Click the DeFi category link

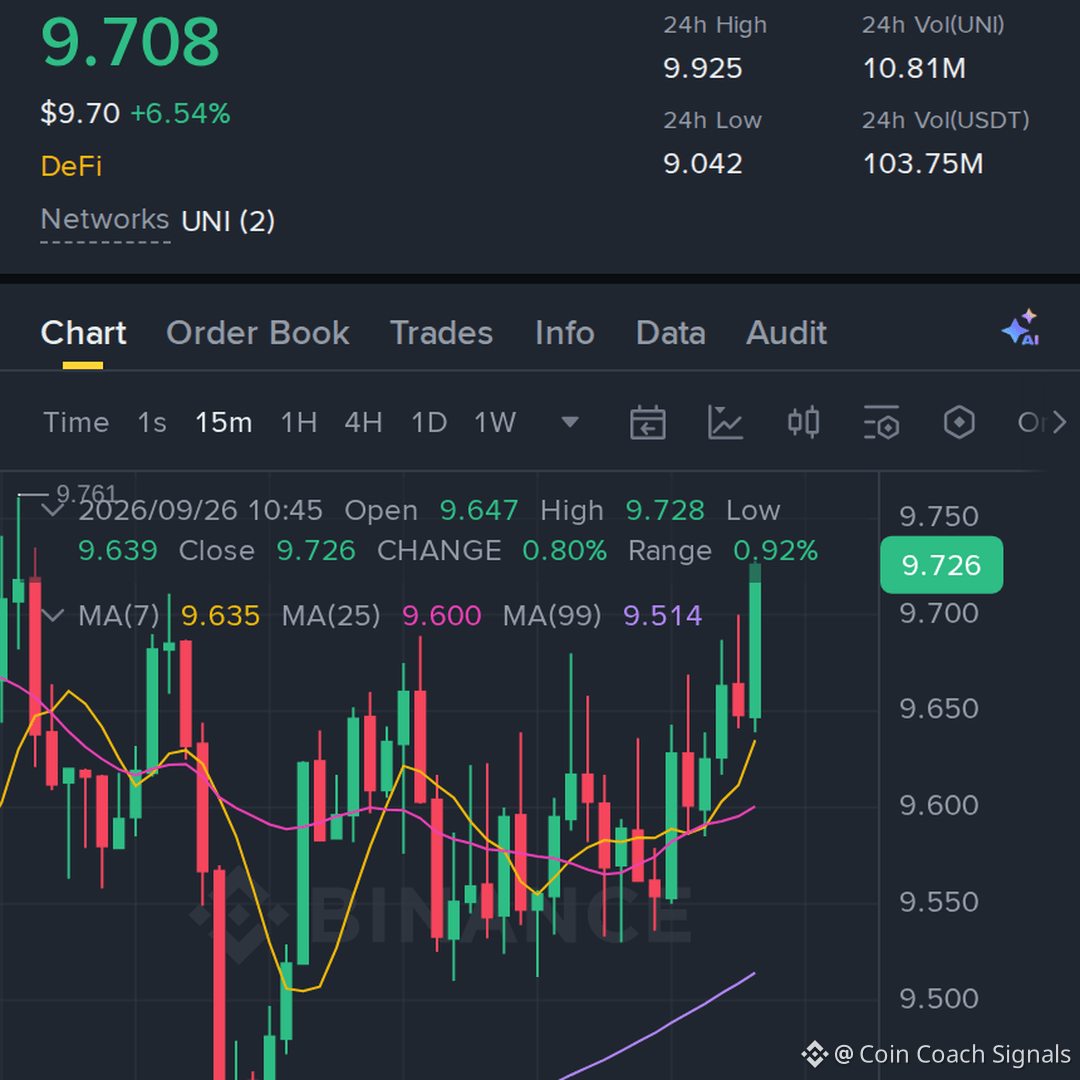coord(71,166)
